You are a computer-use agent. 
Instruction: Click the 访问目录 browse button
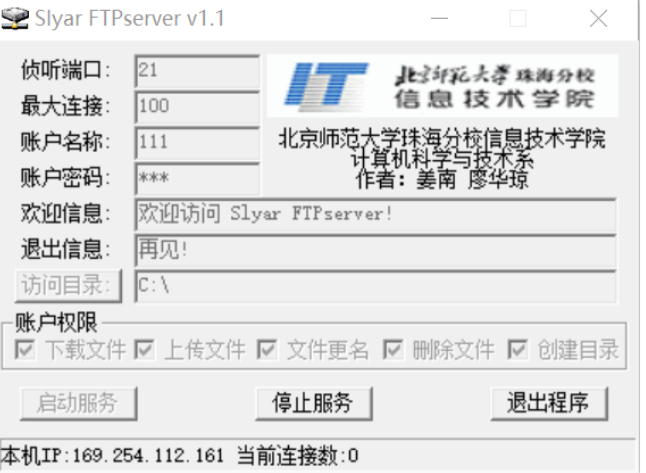coord(68,286)
